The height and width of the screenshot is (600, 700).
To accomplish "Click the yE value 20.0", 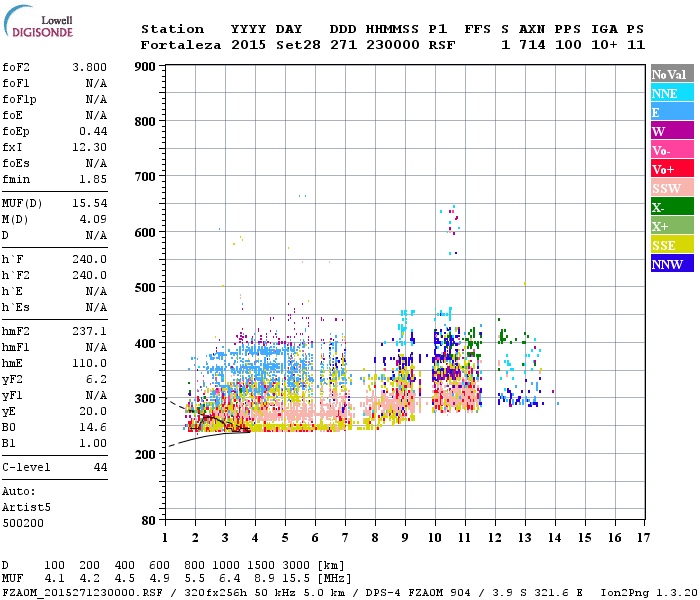I will click(93, 412).
